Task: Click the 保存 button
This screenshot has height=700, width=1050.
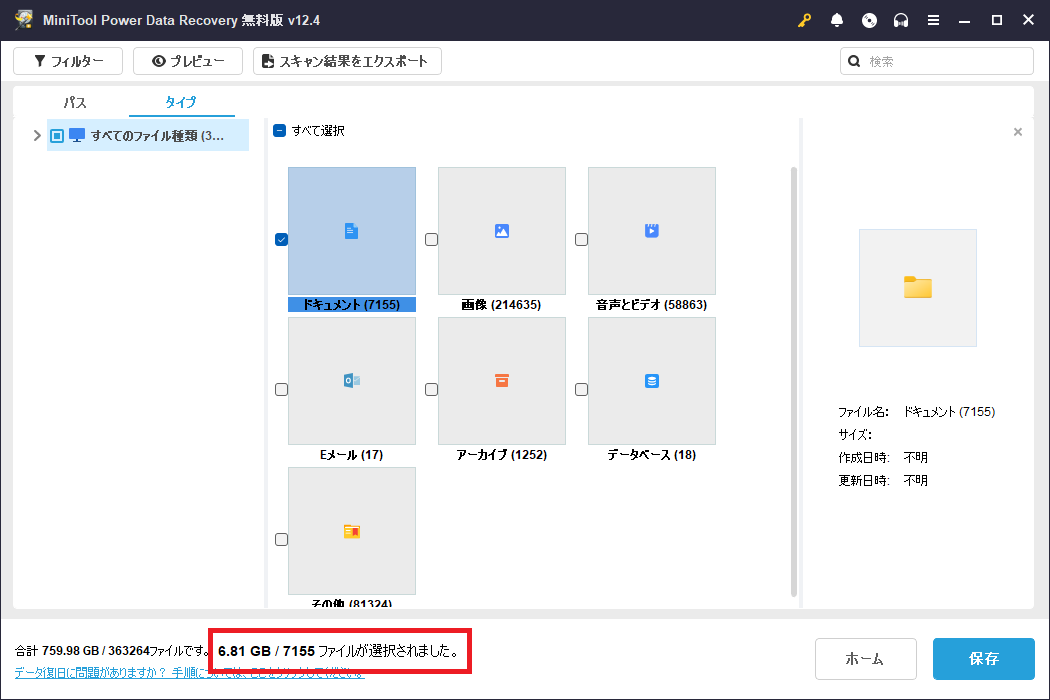Action: 984,659
